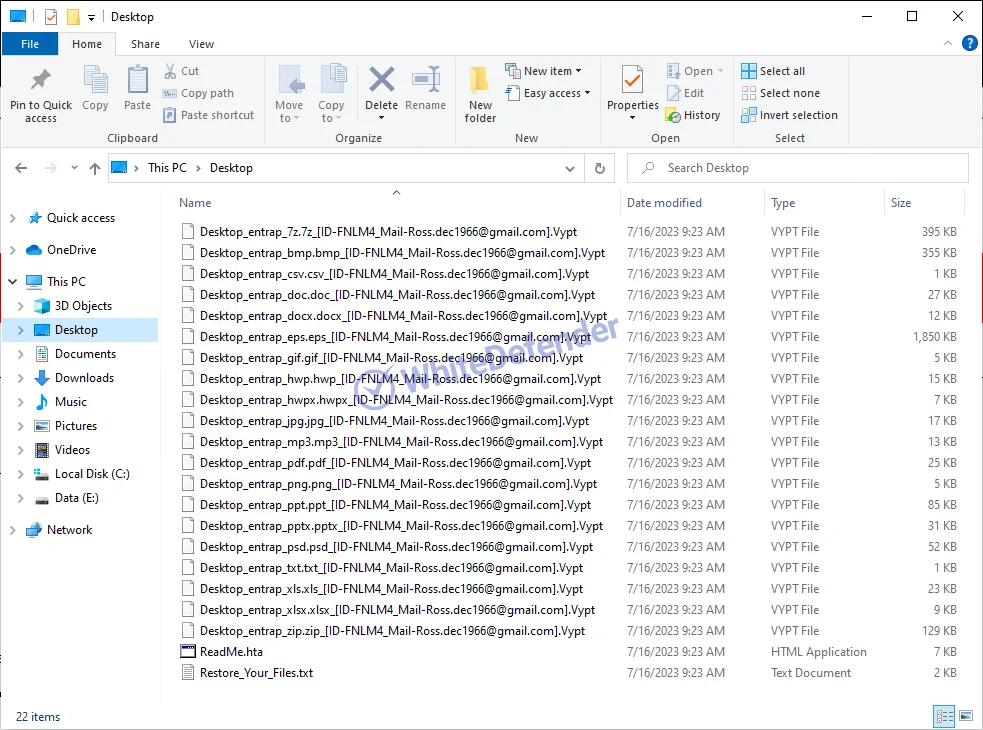983x730 pixels.
Task: Open the File menu
Action: 30,44
